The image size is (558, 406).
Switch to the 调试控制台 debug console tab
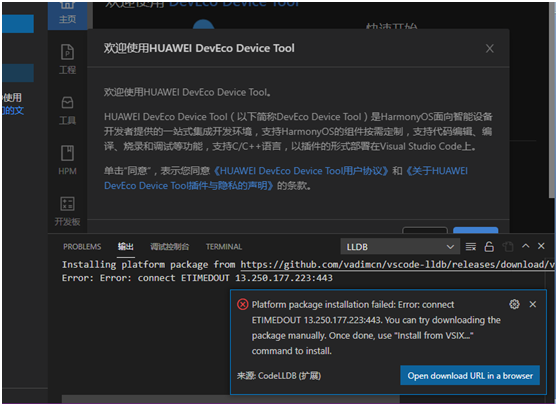[x=169, y=247]
